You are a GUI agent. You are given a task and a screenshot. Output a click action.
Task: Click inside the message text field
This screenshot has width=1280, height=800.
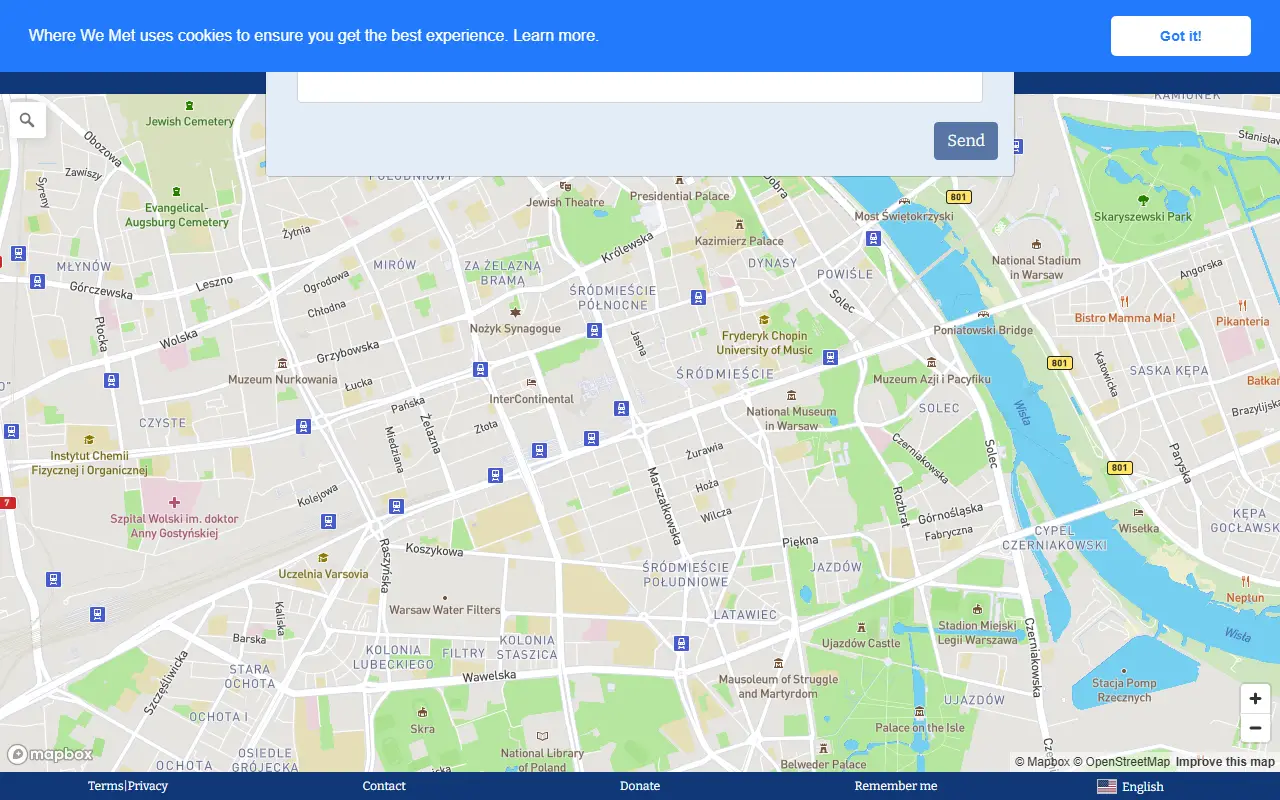(640, 86)
